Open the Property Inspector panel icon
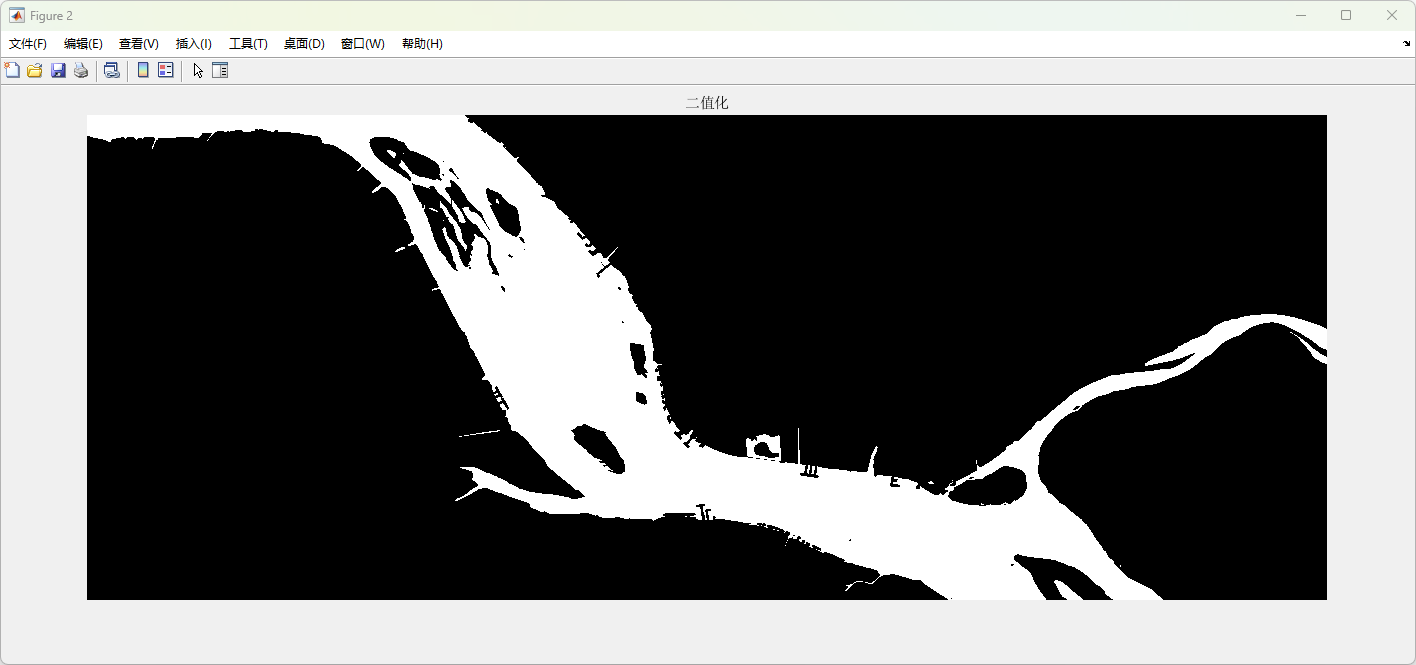This screenshot has height=665, width=1416. tap(220, 70)
